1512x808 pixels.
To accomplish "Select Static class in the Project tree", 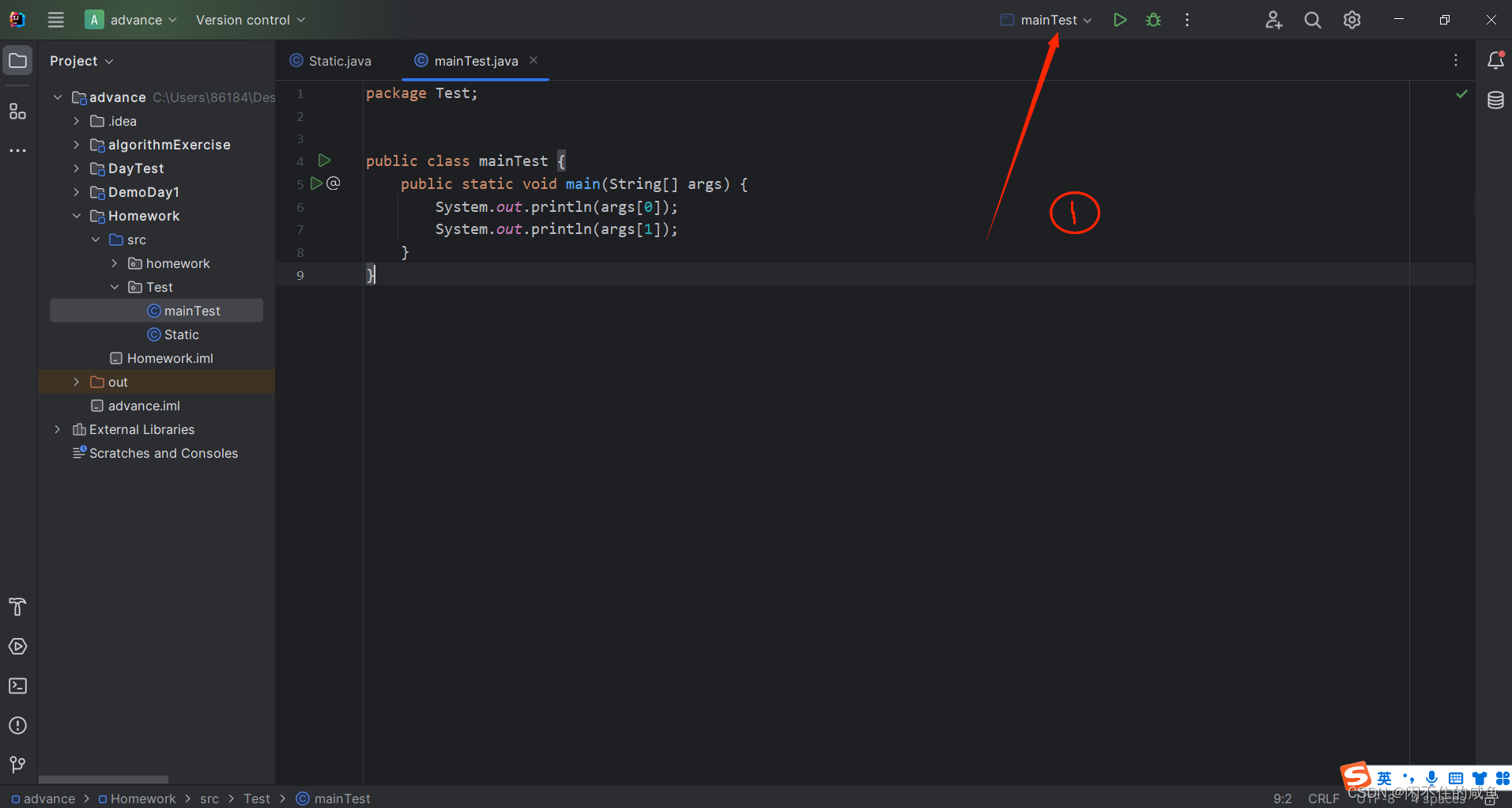I will point(179,334).
